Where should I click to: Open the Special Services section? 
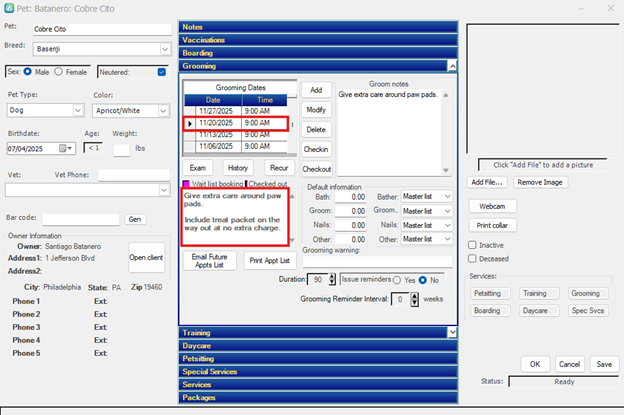tap(318, 371)
